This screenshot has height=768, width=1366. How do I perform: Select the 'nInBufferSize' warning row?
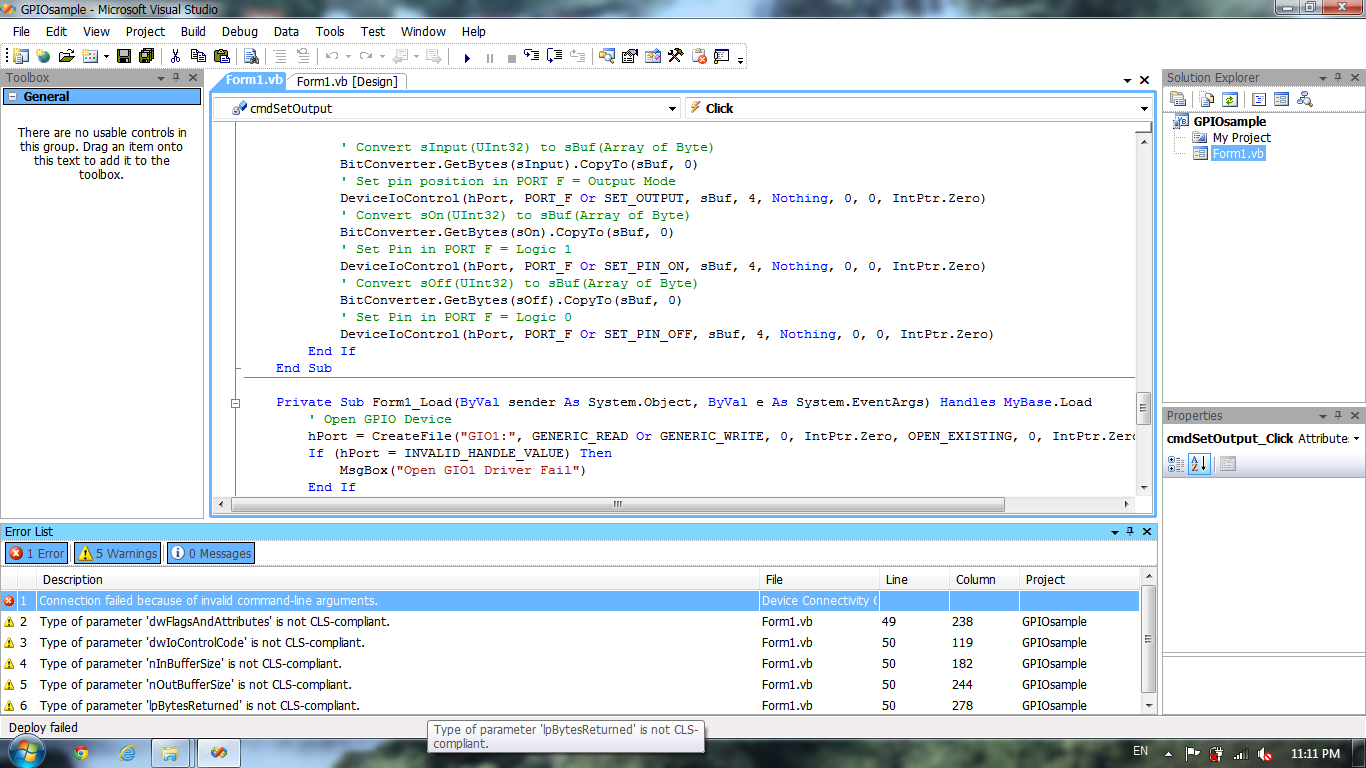tap(570, 664)
